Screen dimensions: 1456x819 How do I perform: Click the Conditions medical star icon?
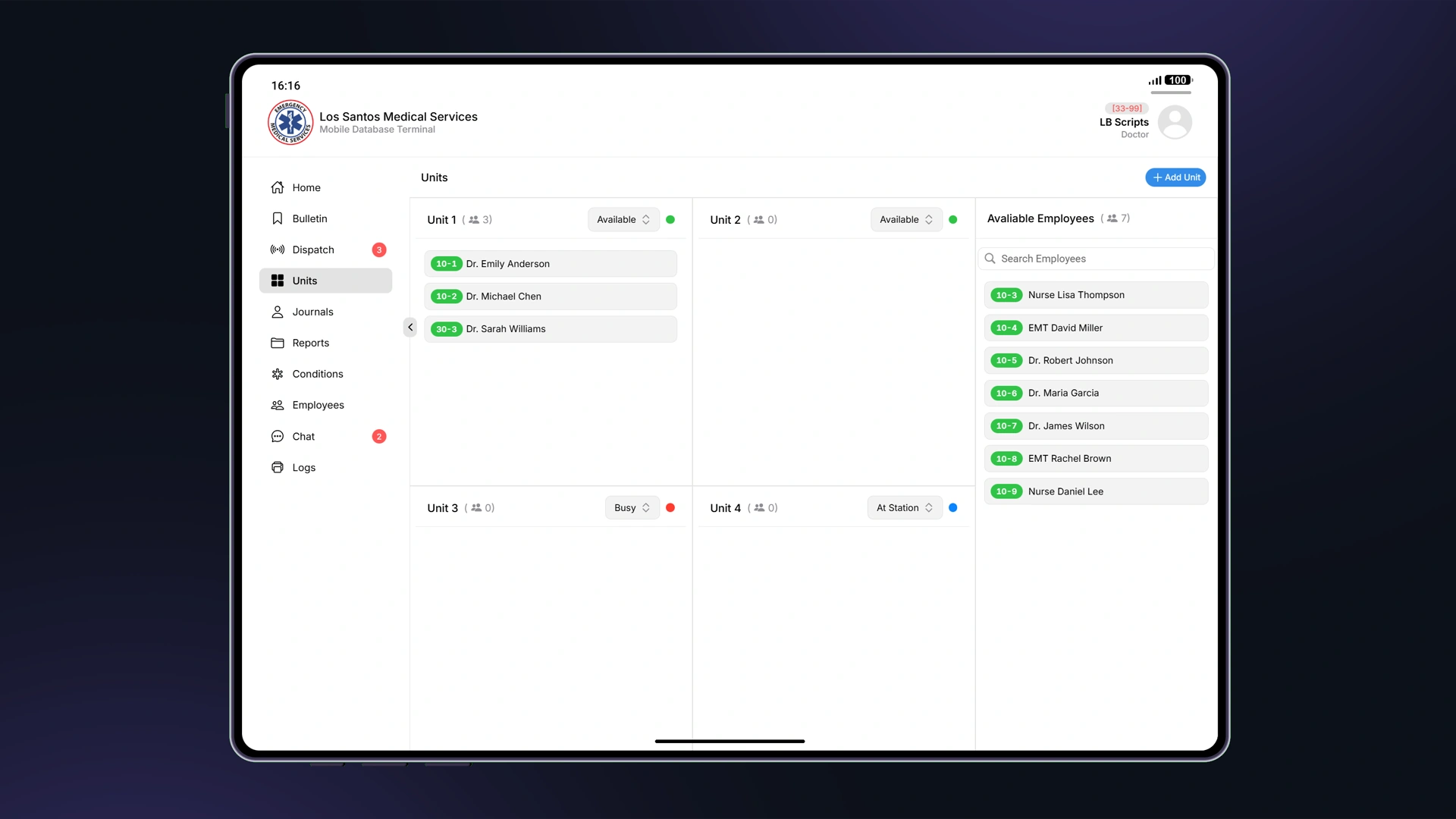click(278, 374)
